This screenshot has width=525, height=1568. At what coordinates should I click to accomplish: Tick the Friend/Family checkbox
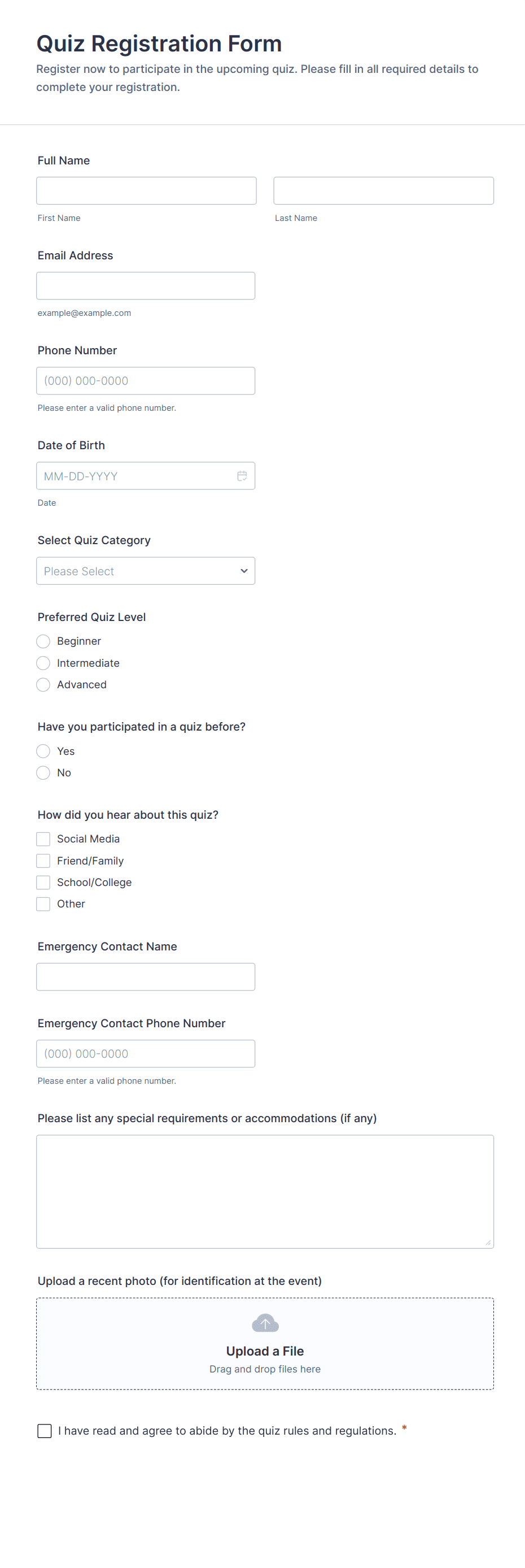[x=43, y=861]
